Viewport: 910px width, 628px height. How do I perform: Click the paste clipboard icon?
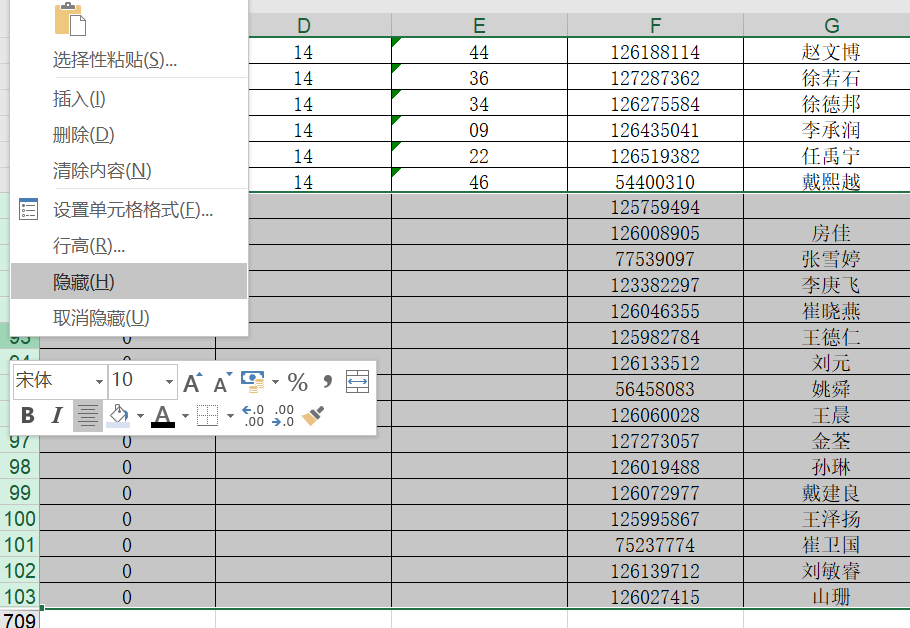(70, 19)
